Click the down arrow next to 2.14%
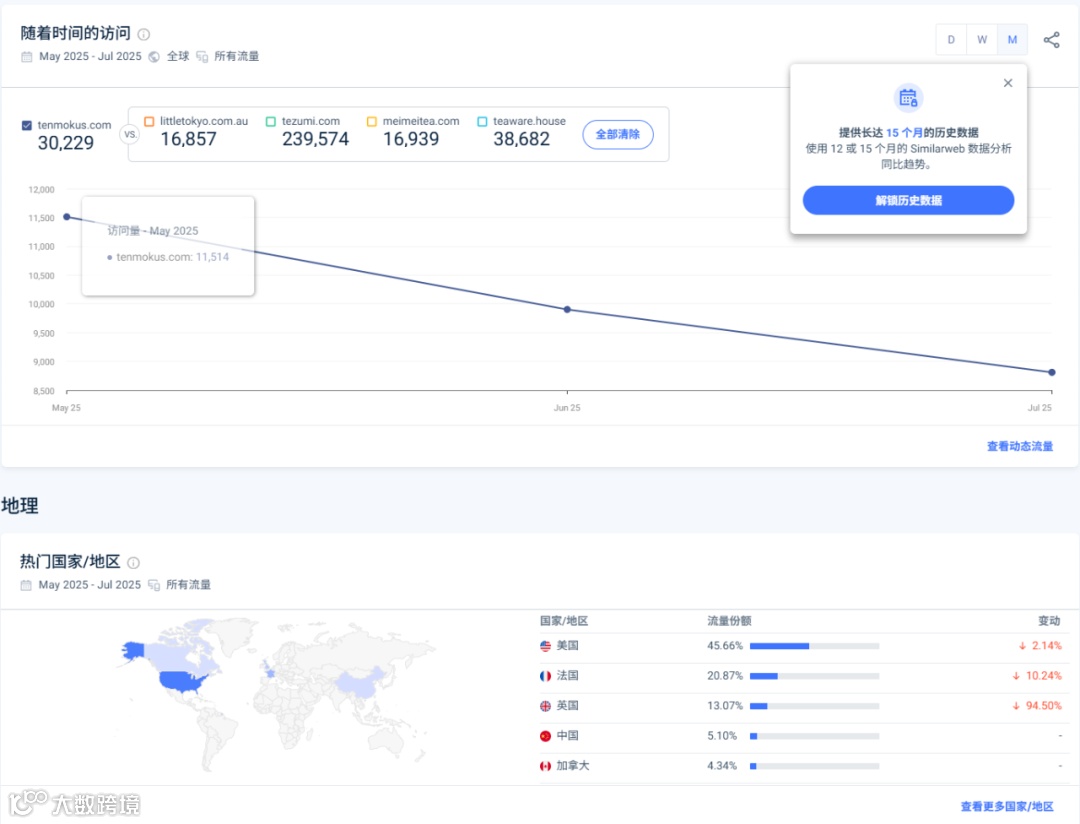Screen dimensions: 1080x824 (x=1022, y=646)
